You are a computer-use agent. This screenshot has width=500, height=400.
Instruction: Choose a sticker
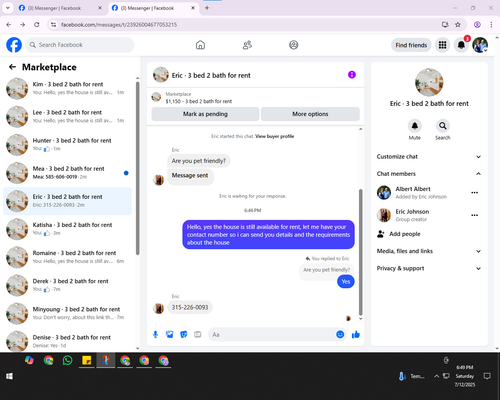pyautogui.click(x=184, y=334)
